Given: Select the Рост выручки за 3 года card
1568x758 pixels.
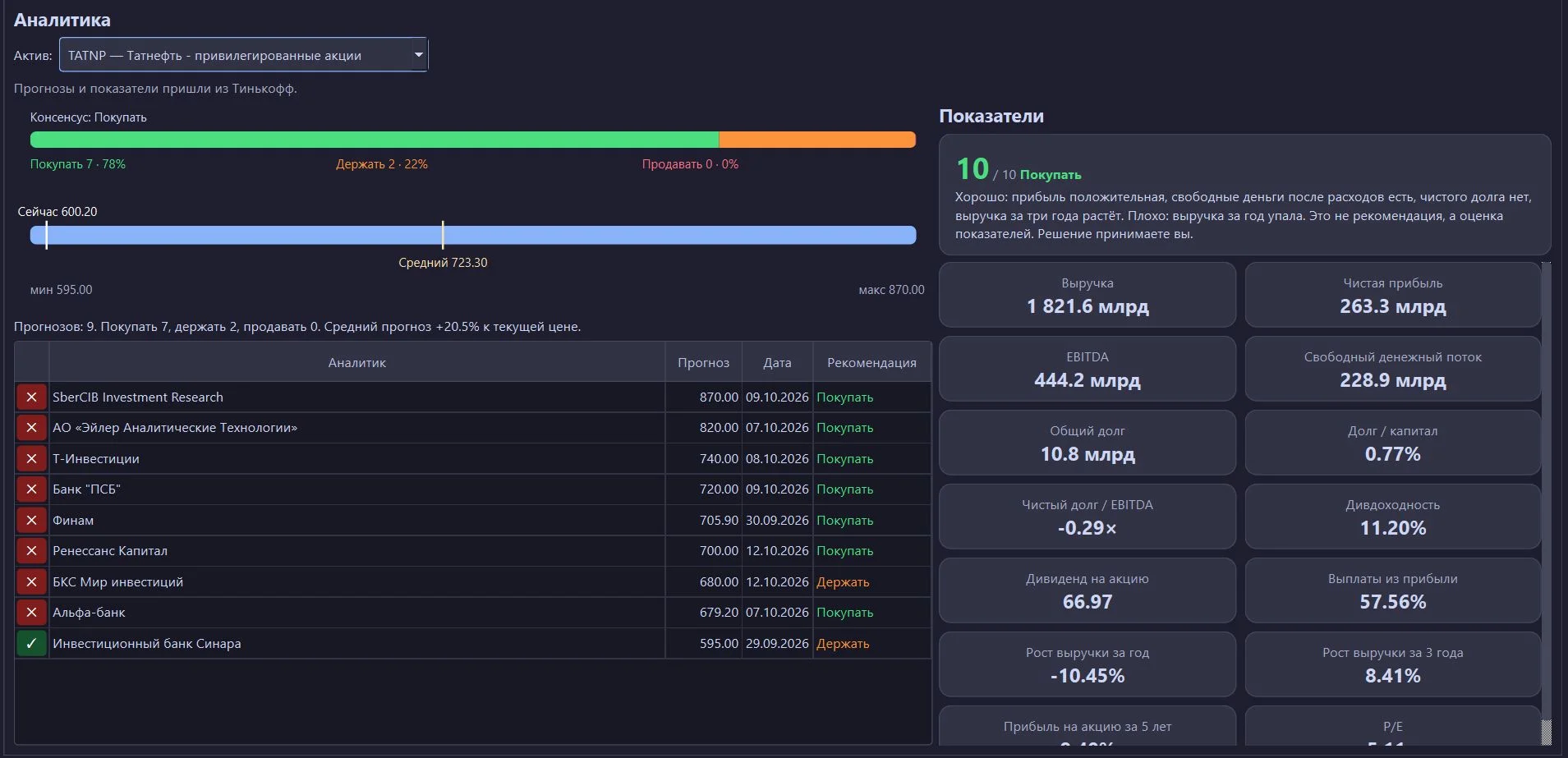Looking at the screenshot, I should (x=1393, y=664).
